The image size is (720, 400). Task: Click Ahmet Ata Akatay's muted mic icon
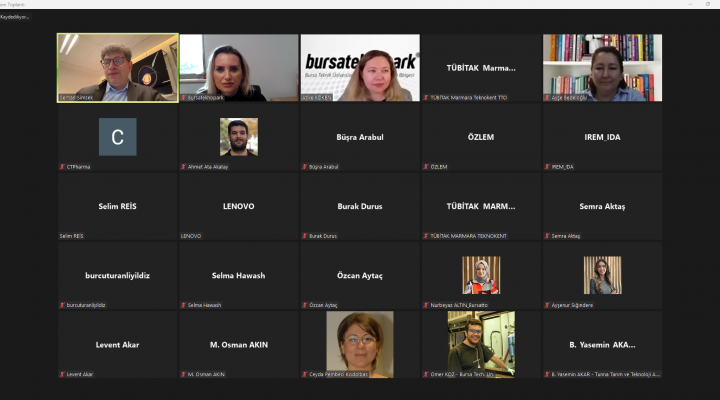point(184,167)
